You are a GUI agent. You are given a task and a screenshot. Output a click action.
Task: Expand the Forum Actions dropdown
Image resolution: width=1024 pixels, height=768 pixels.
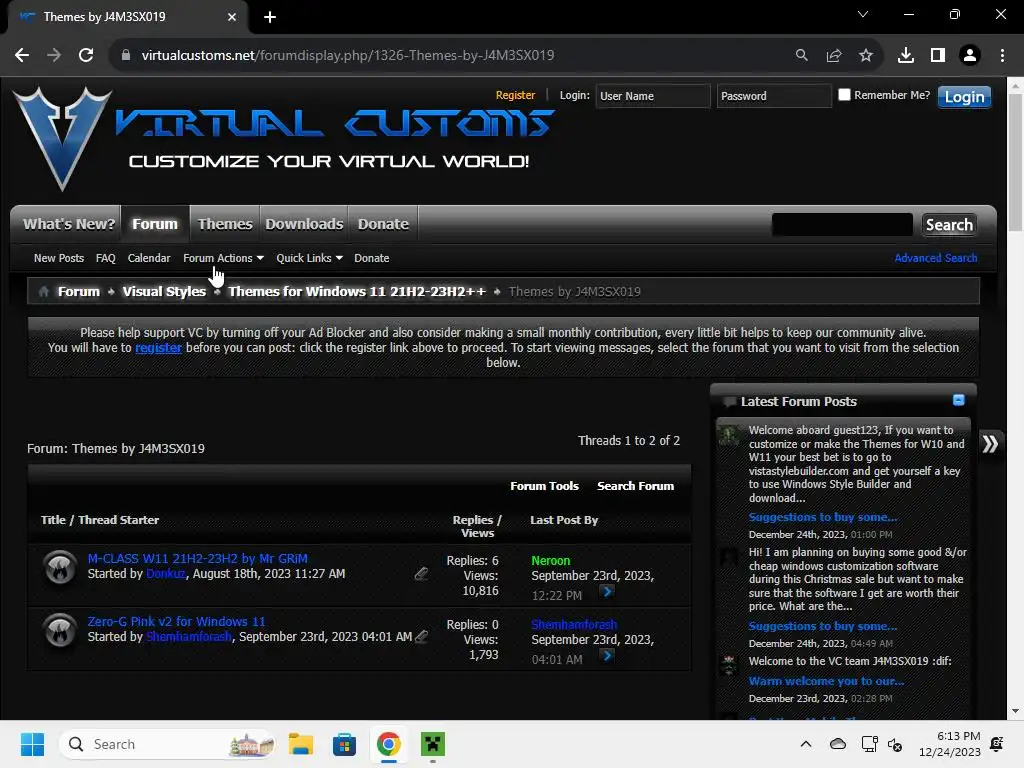pos(223,258)
